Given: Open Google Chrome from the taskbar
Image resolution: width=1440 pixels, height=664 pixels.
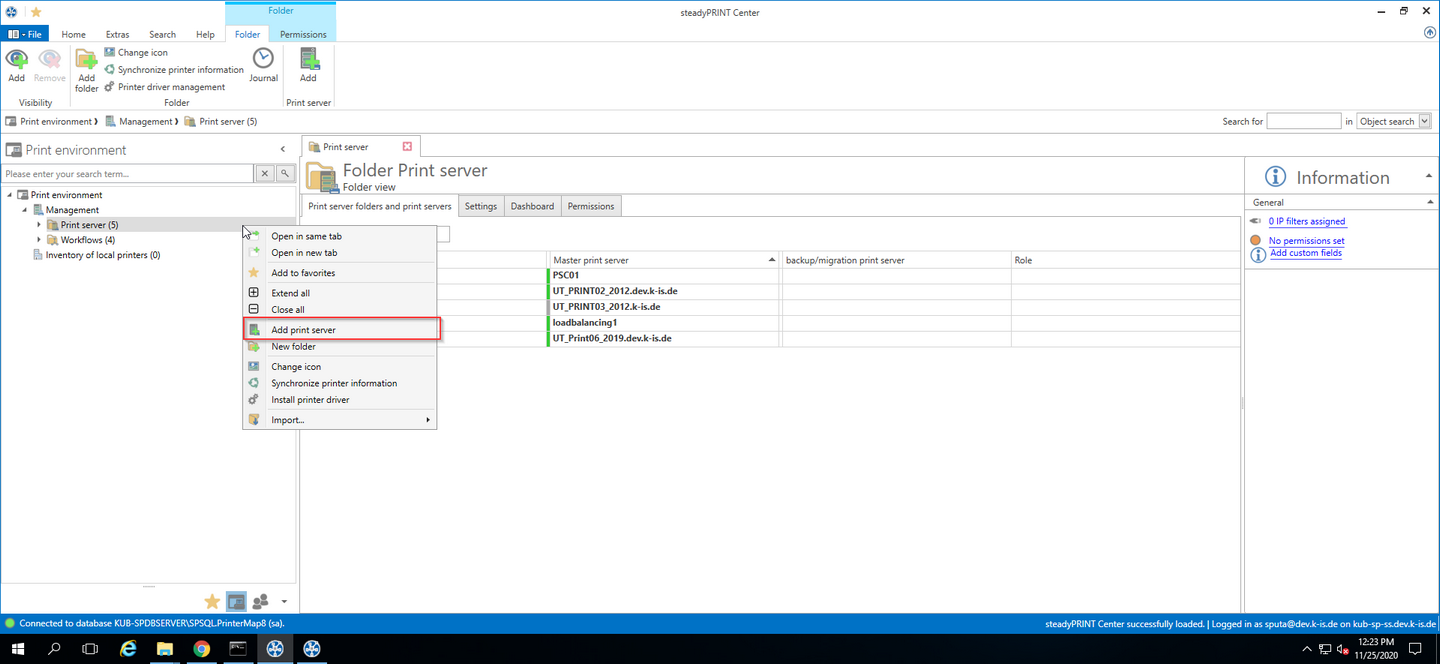Looking at the screenshot, I should 201,649.
